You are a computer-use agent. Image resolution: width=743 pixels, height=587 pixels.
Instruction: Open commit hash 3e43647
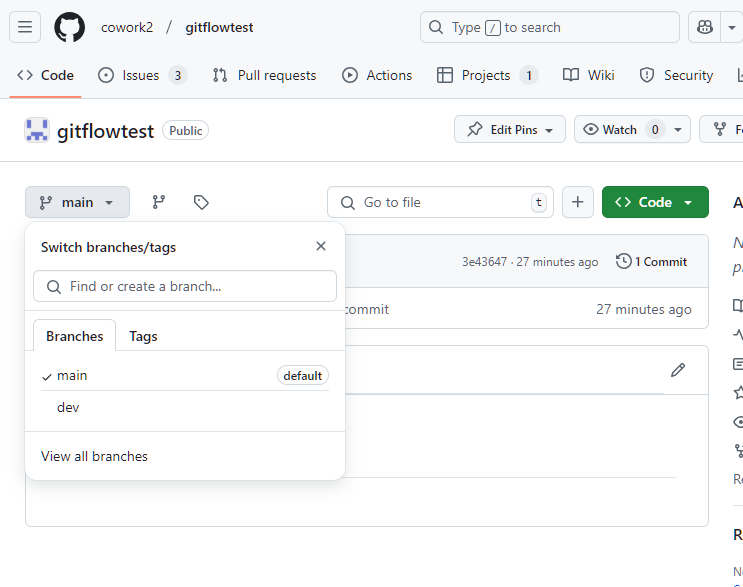[484, 262]
